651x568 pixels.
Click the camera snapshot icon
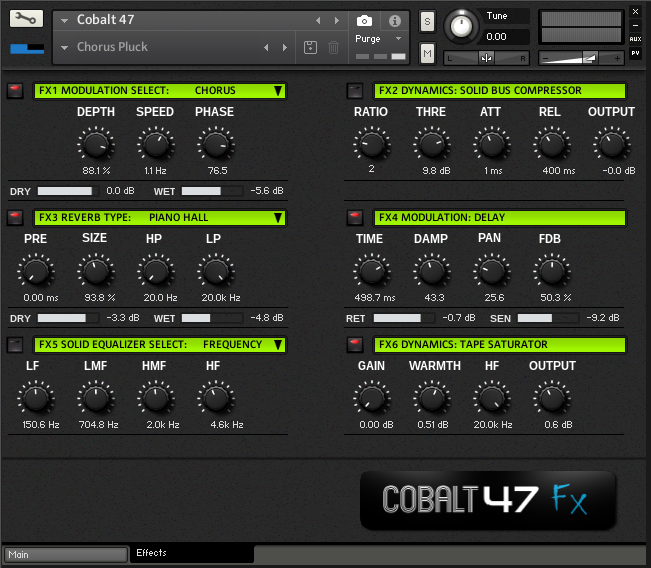point(364,20)
